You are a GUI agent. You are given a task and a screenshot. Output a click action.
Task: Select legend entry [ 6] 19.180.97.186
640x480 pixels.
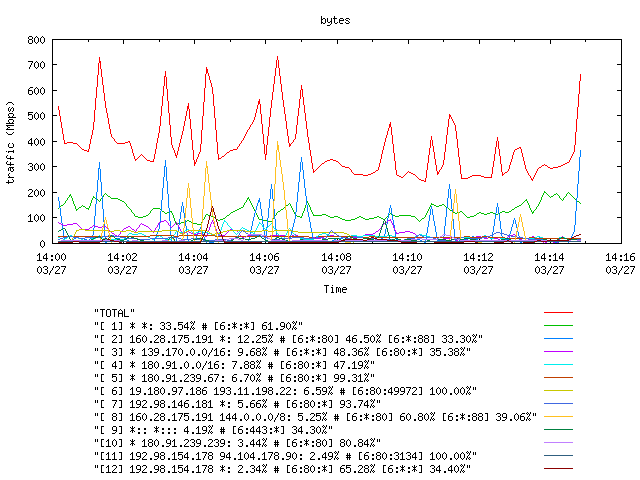click(x=285, y=391)
